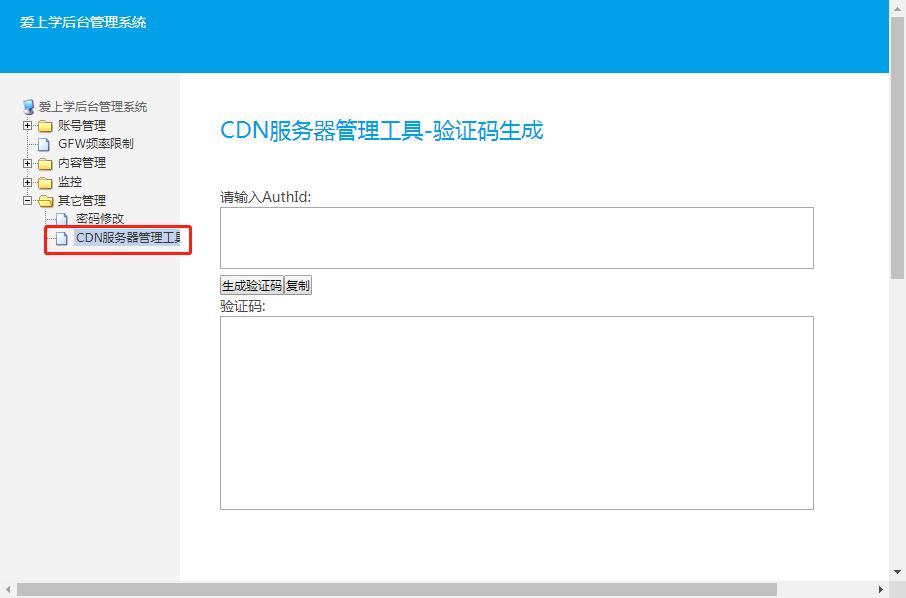Focus the AuthId input text area

click(x=516, y=238)
